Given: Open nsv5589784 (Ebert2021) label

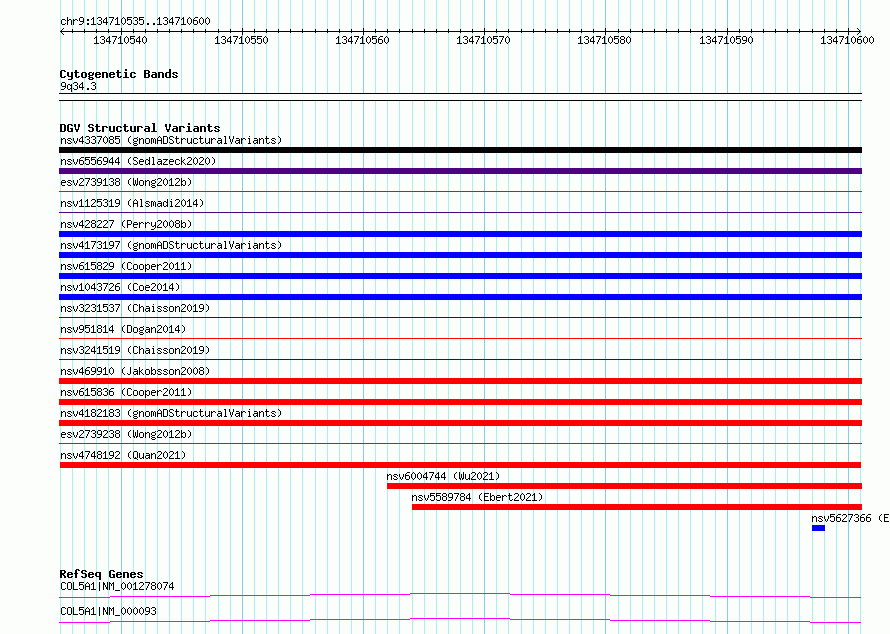Looking at the screenshot, I should pos(477,497).
